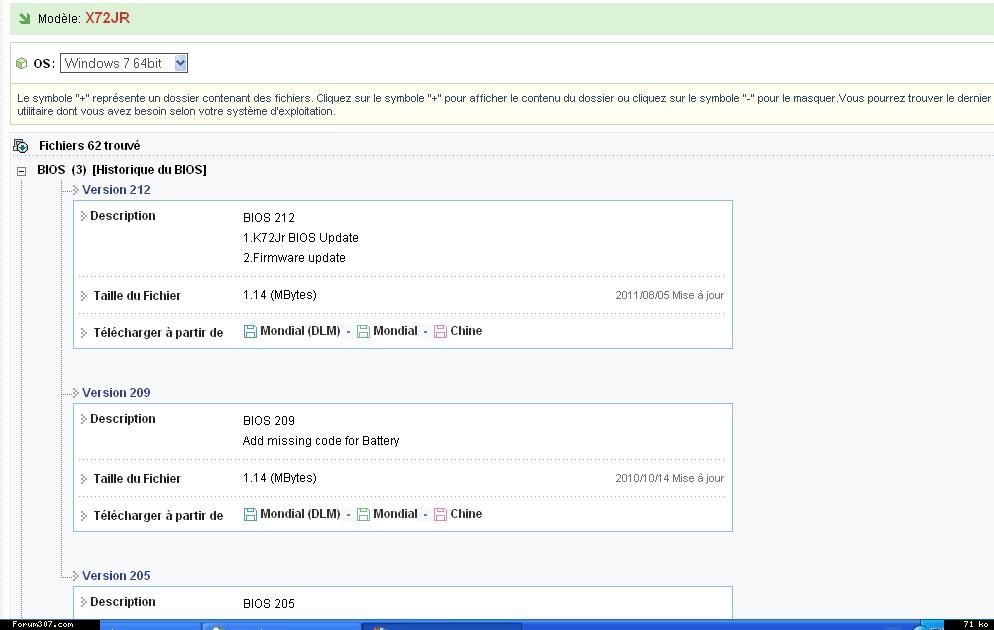The height and width of the screenshot is (630, 994).
Task: Click the Description label under Version 205
Action: 122,601
